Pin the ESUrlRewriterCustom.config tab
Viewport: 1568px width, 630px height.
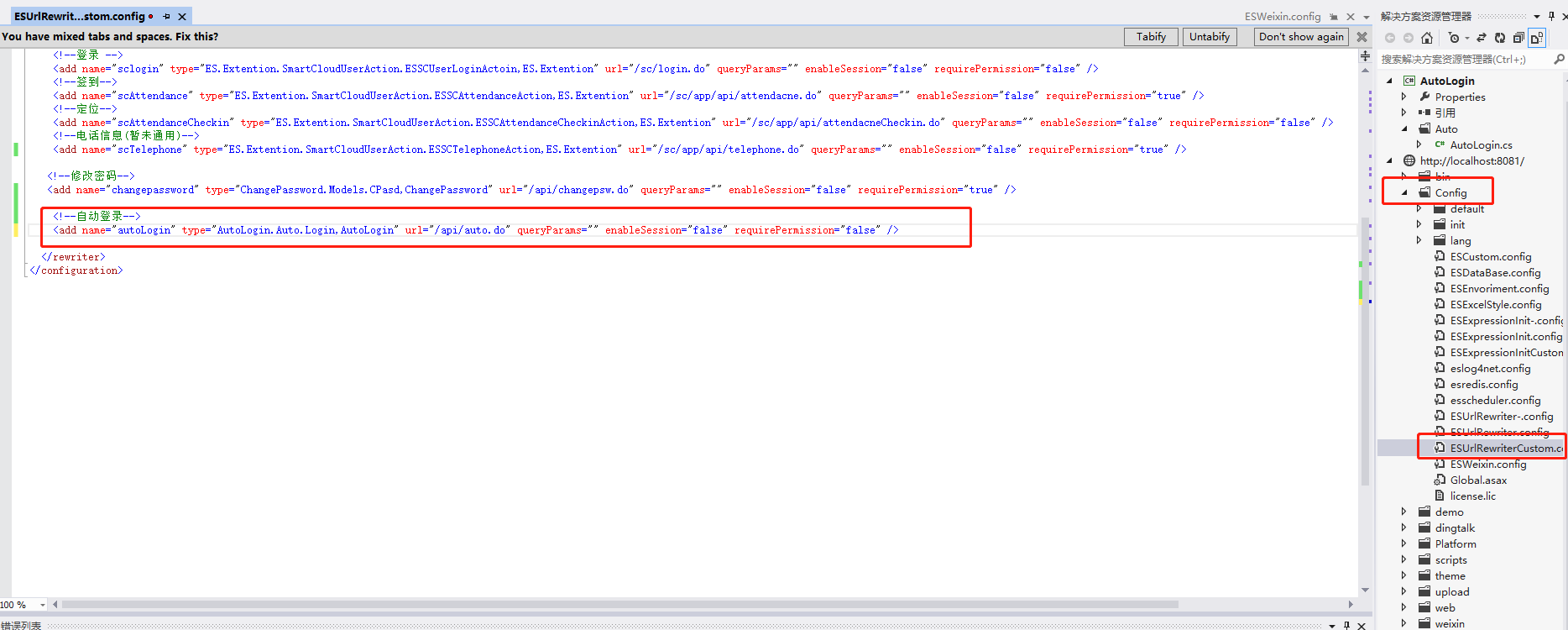pos(167,17)
